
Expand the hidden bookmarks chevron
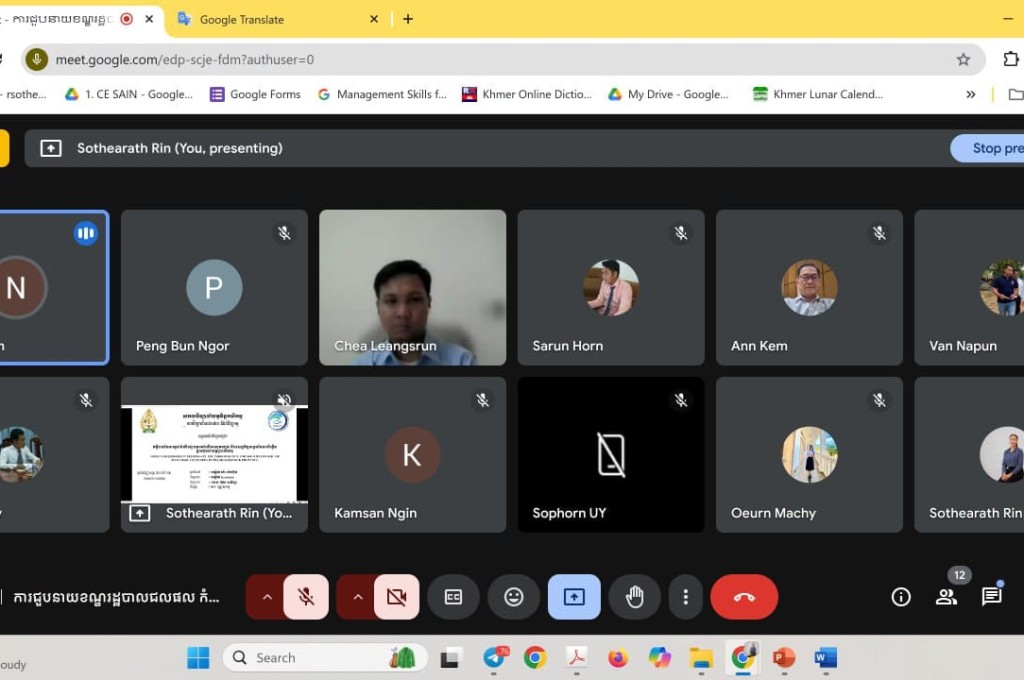(970, 94)
